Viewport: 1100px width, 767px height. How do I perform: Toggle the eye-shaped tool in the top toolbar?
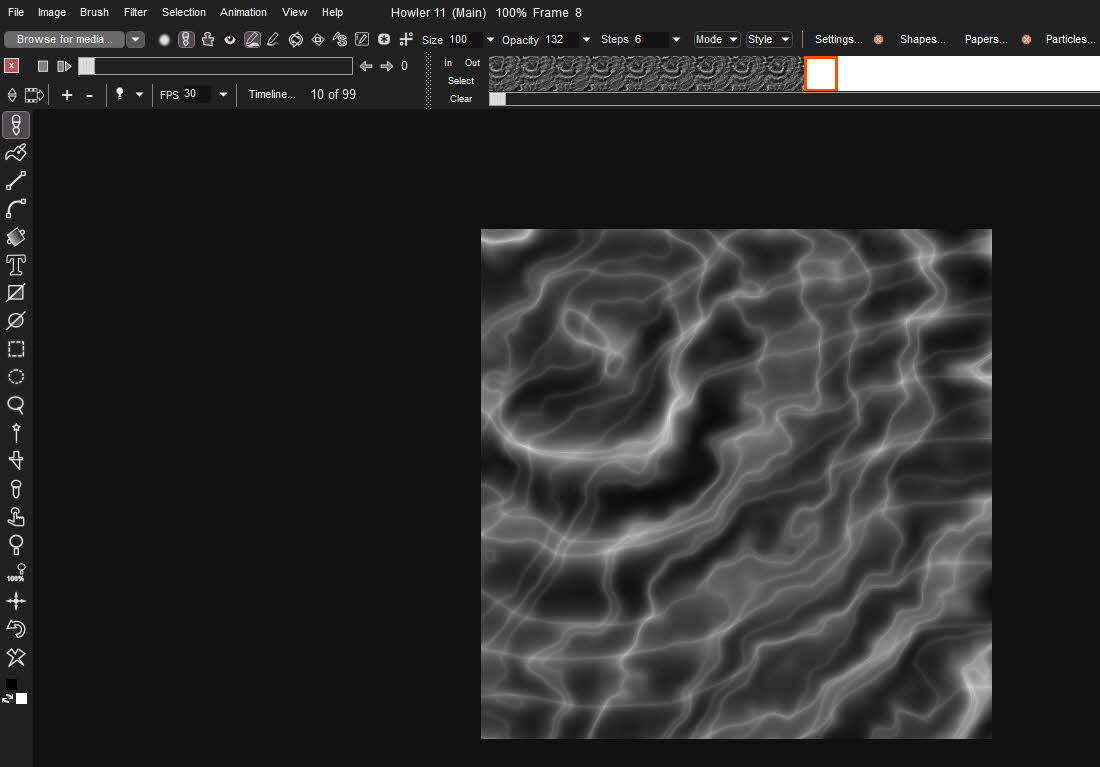tap(229, 39)
